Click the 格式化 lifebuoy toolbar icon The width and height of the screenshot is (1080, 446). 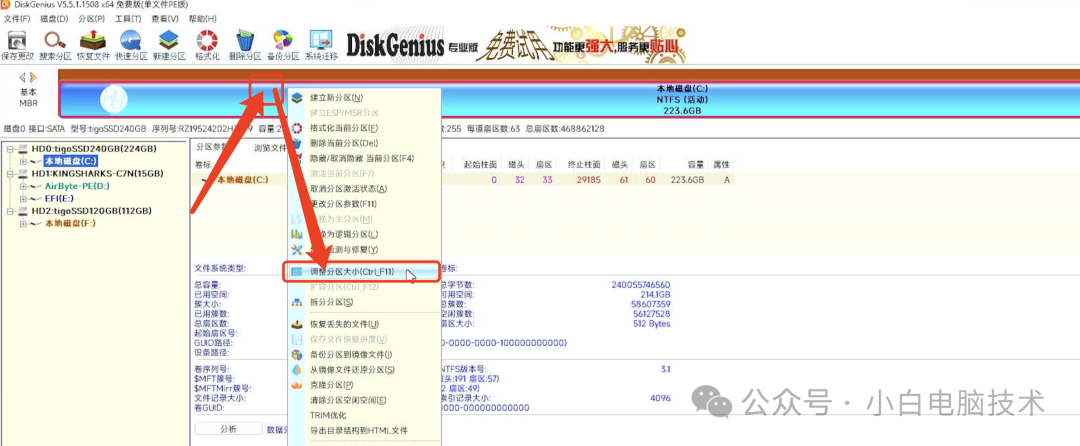point(207,45)
